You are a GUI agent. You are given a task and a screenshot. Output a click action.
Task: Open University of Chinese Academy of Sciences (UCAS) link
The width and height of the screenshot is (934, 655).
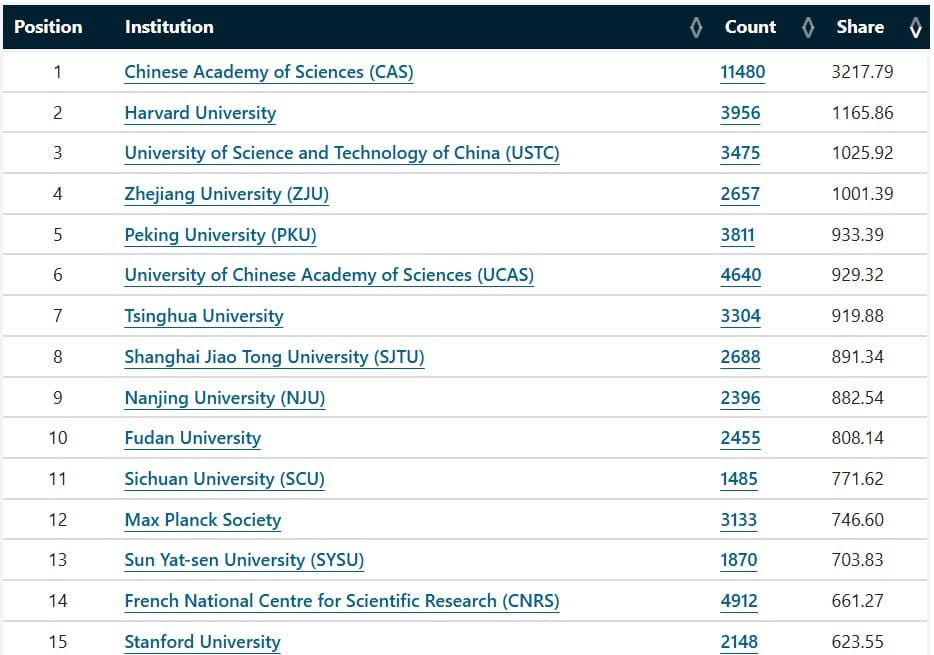[329, 275]
